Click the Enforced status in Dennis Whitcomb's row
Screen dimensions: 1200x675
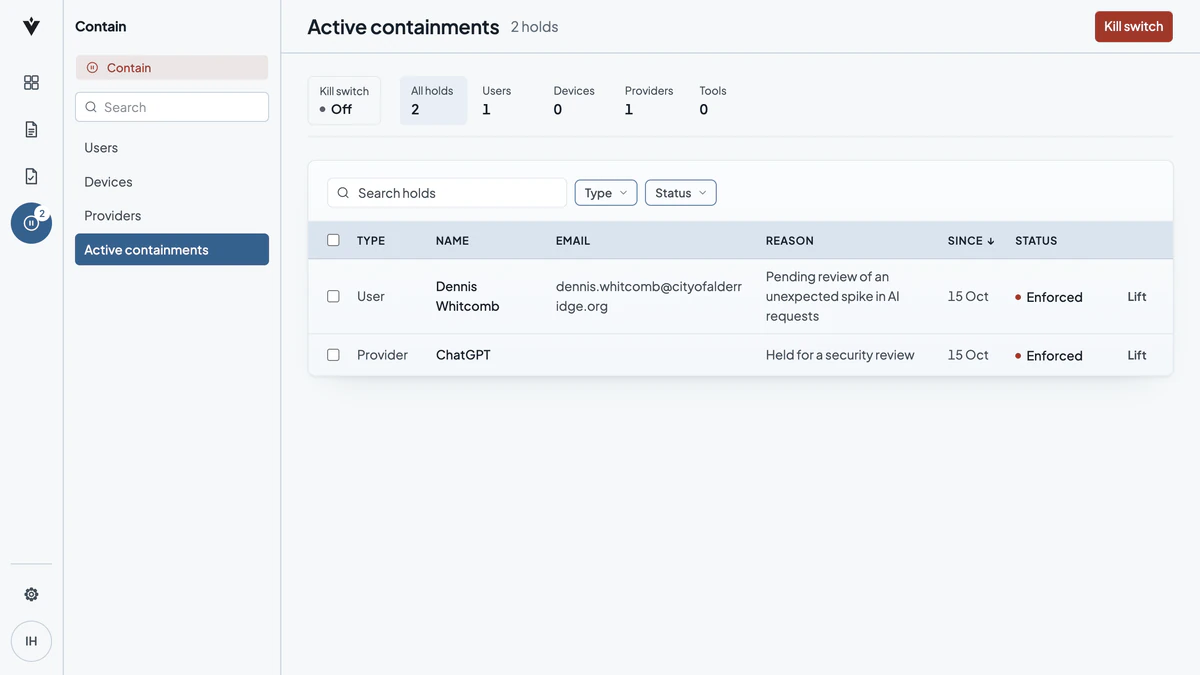pos(1049,297)
